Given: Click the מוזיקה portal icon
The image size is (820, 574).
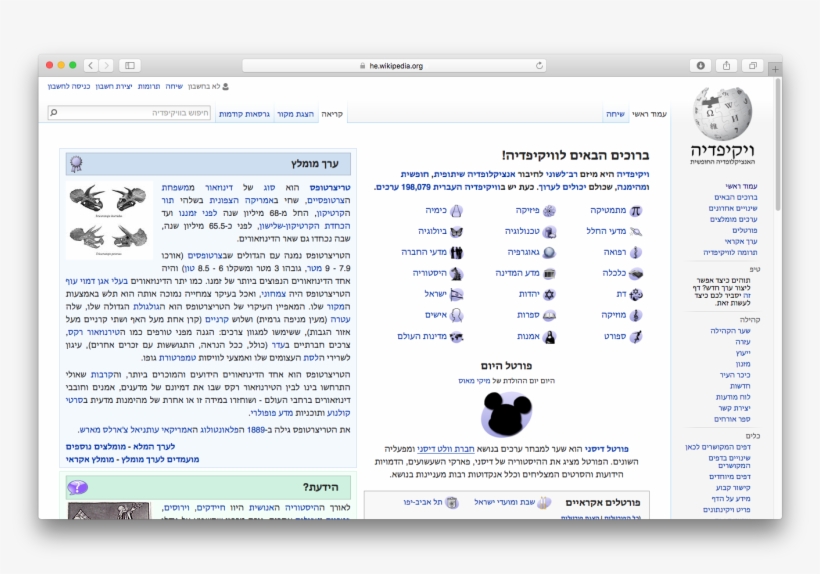Looking at the screenshot, I should click(635, 315).
